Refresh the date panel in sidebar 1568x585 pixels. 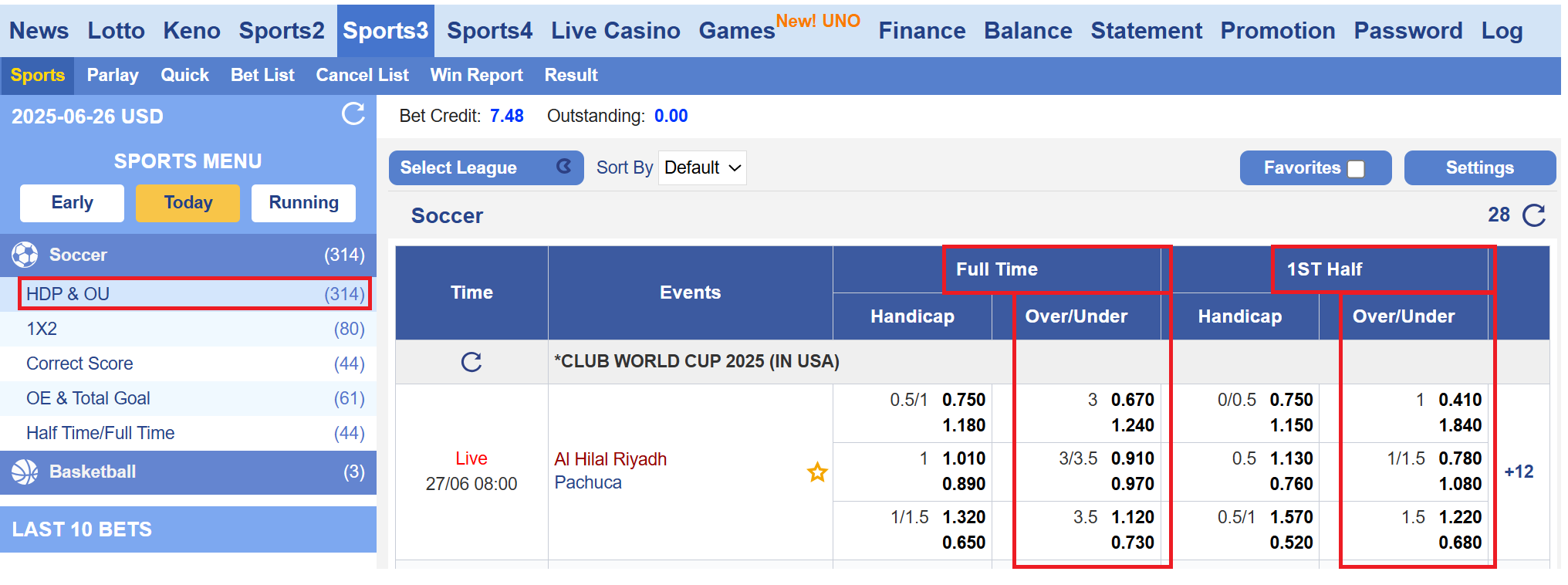click(x=353, y=114)
